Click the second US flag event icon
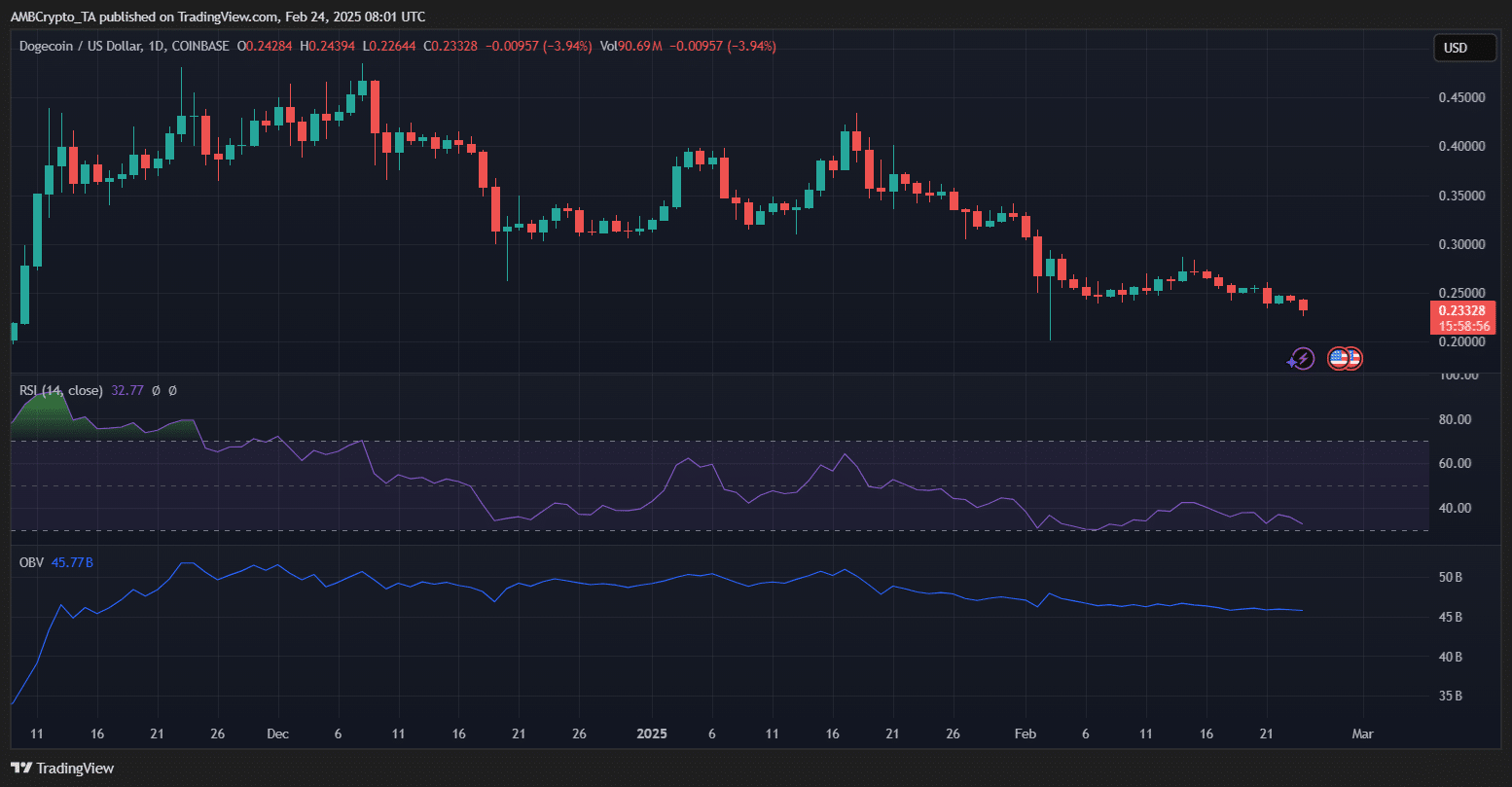 pos(1352,359)
